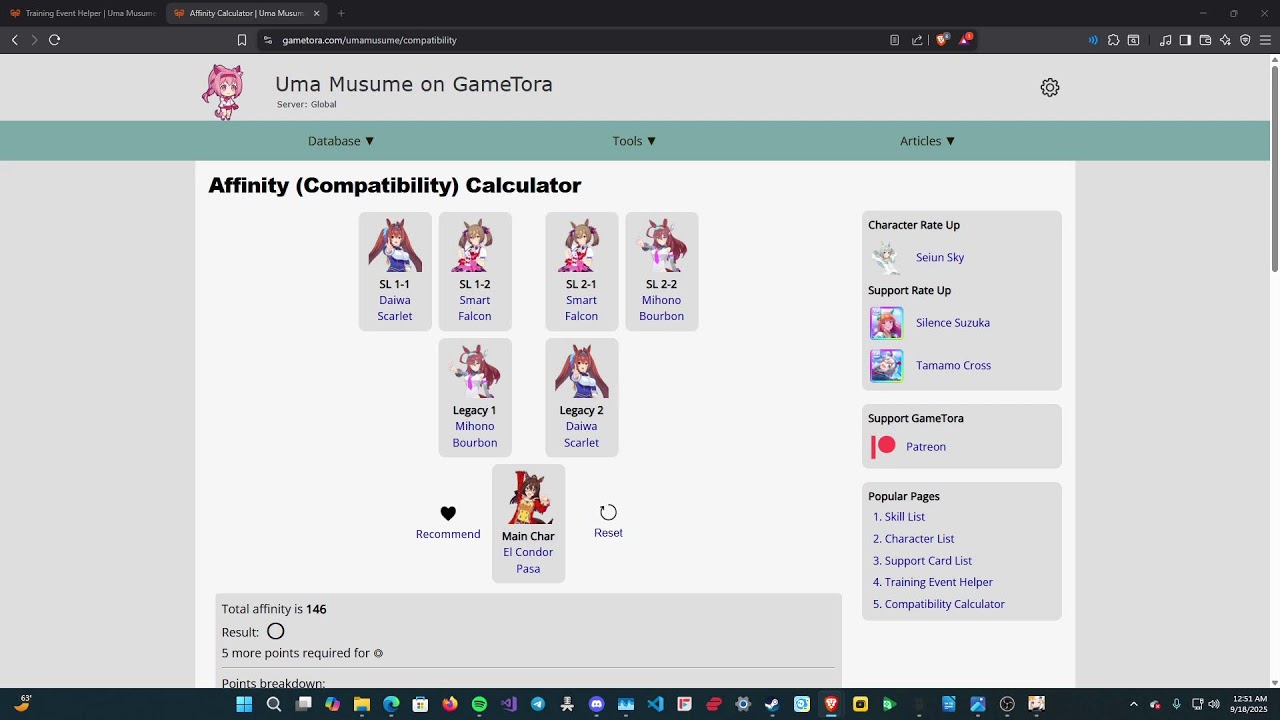Screen dimensions: 1280x720
Task: Click the share page icon in address bar
Action: tap(917, 40)
